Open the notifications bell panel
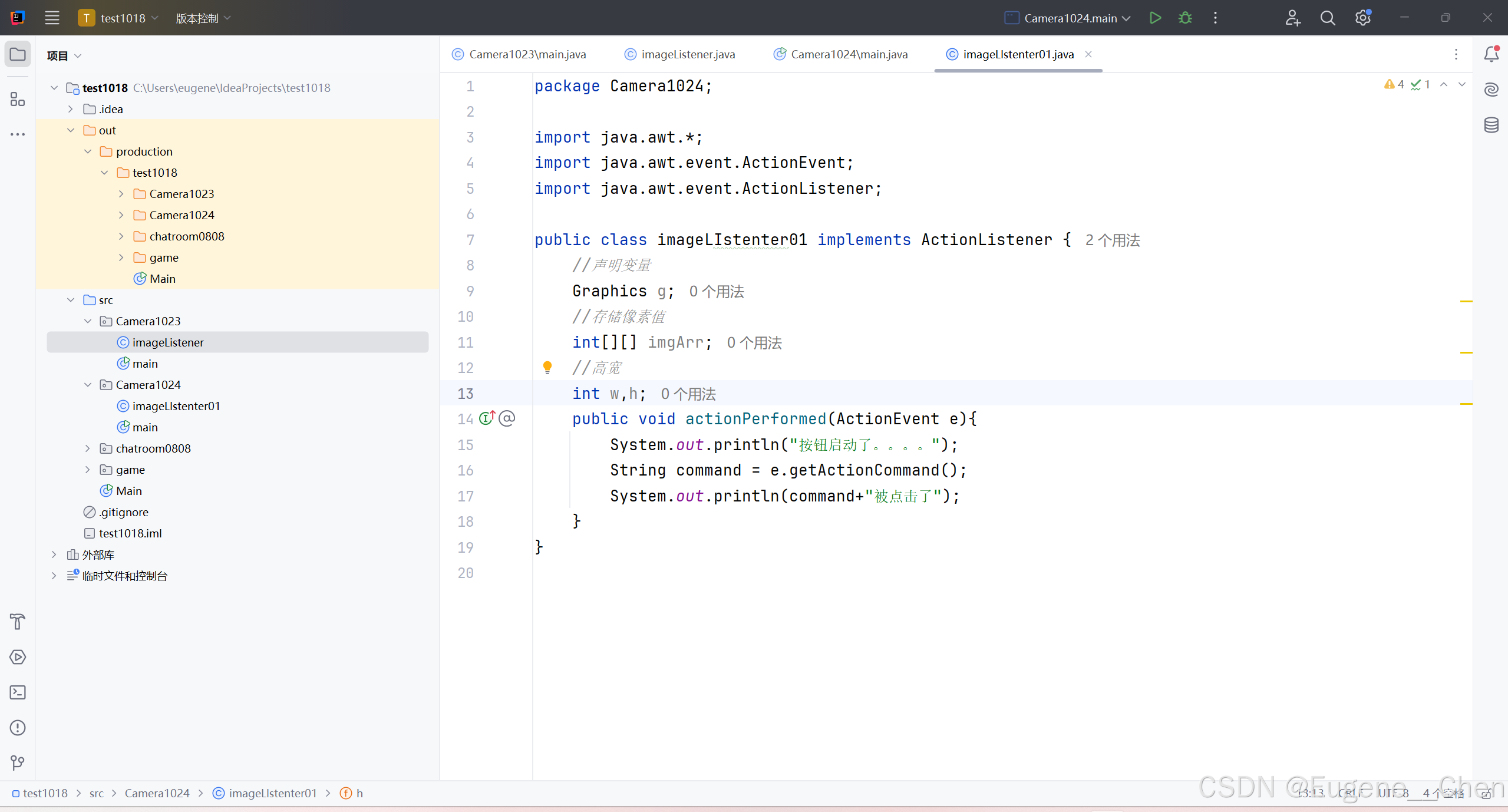 point(1491,54)
